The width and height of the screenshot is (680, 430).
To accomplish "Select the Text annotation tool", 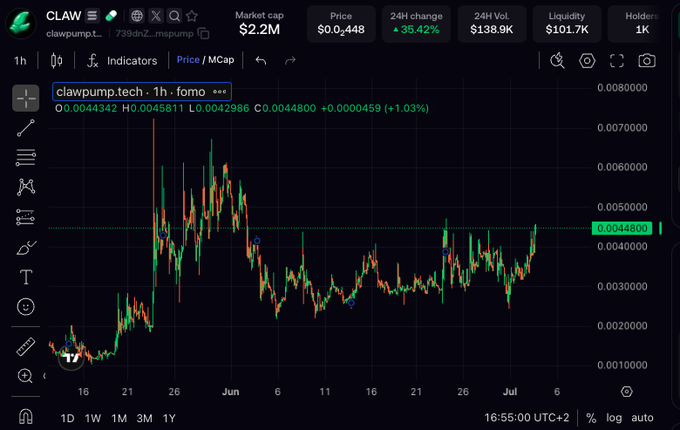I will pyautogui.click(x=26, y=277).
